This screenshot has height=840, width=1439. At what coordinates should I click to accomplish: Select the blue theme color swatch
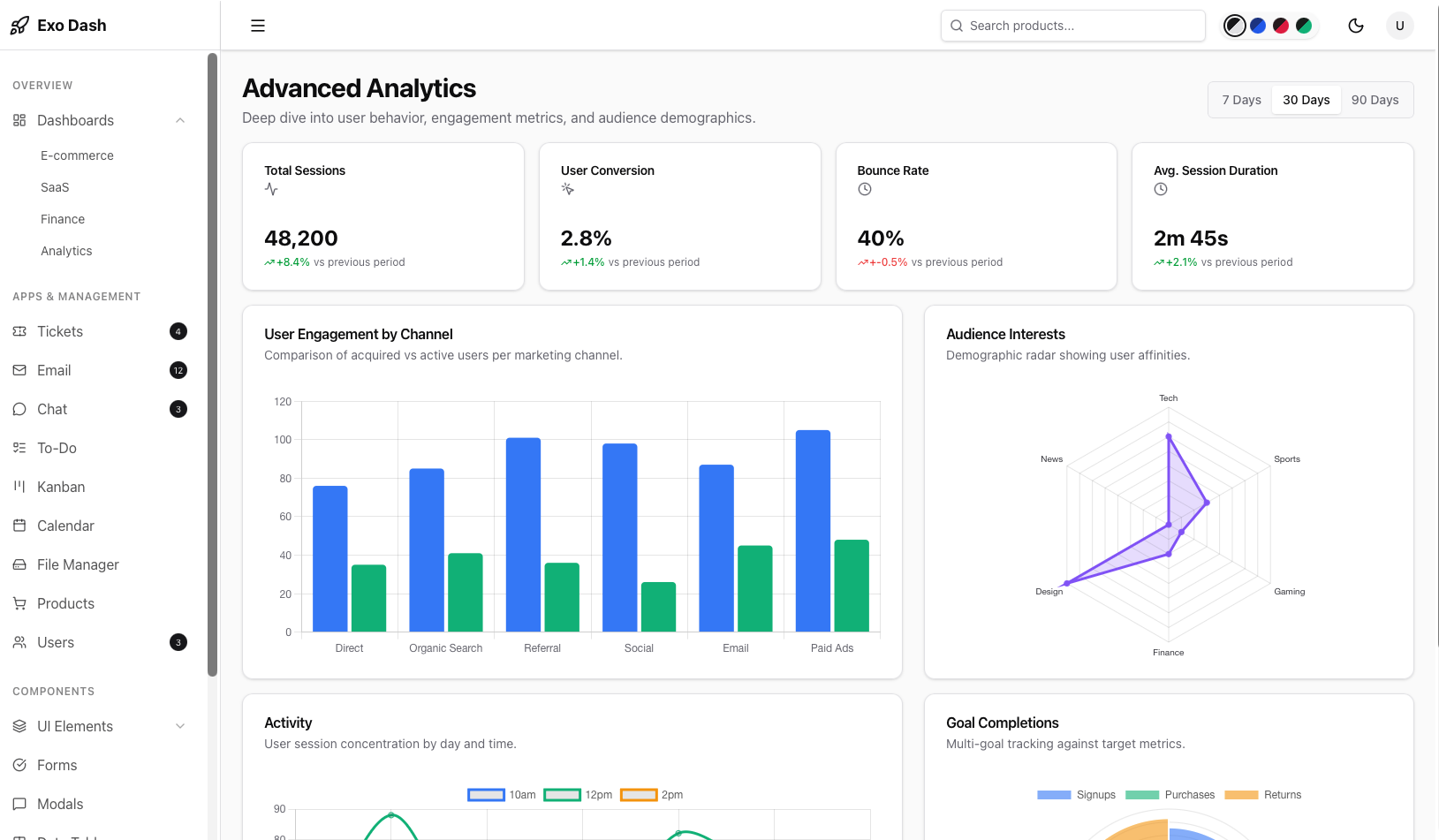1258,26
